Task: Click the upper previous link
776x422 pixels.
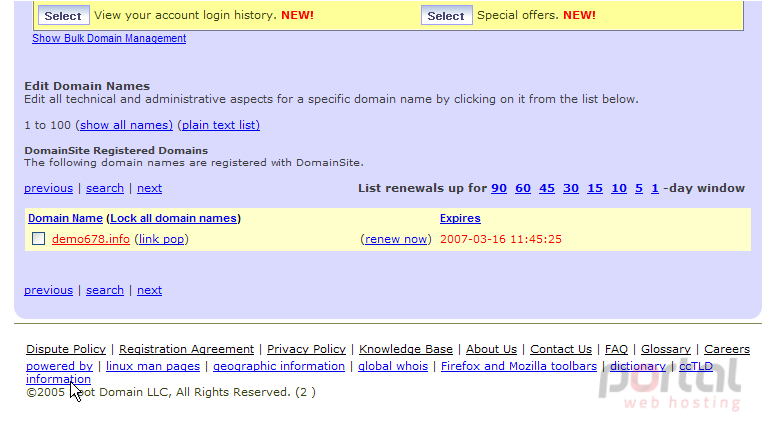Action: pyautogui.click(x=48, y=188)
